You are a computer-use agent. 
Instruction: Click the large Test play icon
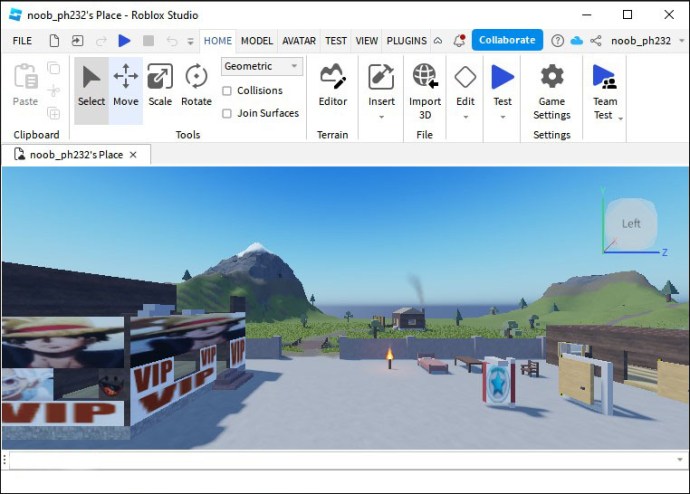click(502, 77)
